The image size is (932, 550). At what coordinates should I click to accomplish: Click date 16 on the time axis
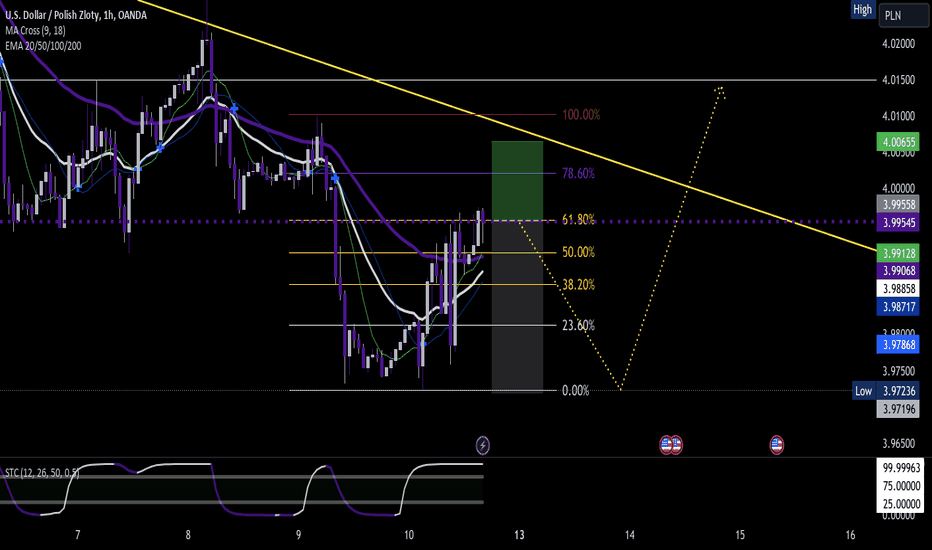point(851,535)
